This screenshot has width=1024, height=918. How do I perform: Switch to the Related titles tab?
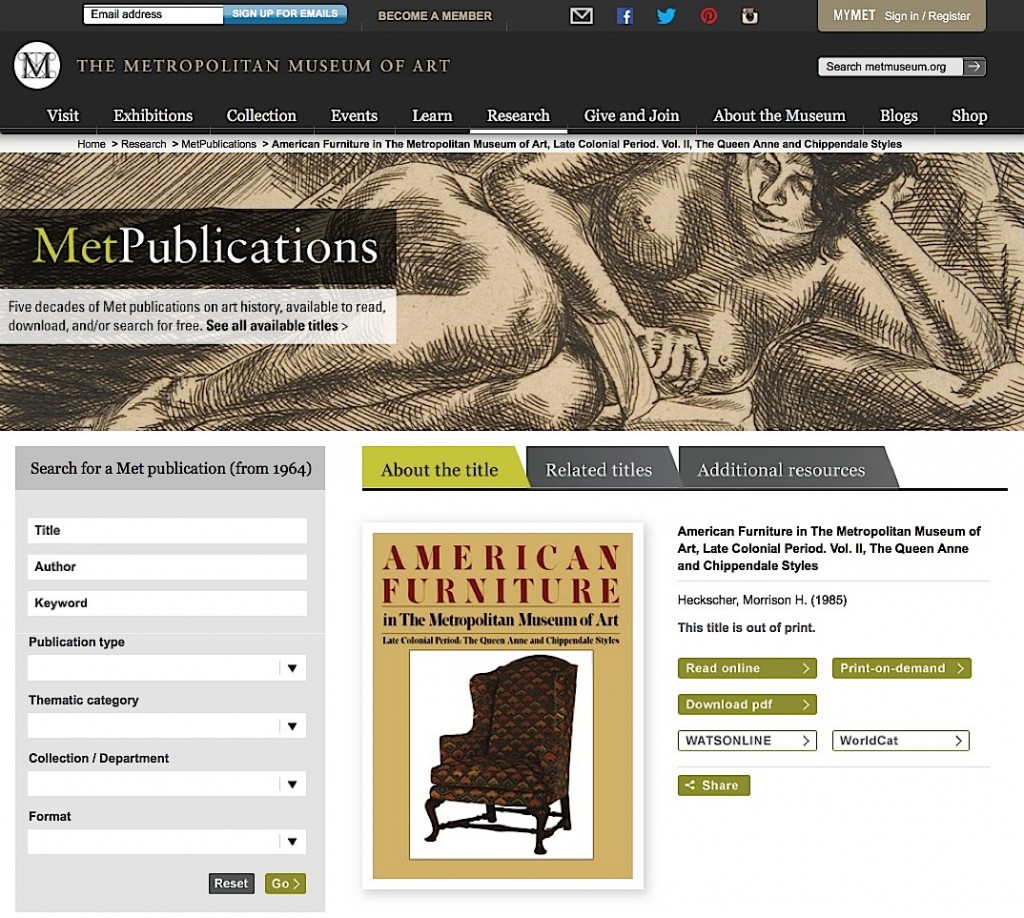pos(598,469)
